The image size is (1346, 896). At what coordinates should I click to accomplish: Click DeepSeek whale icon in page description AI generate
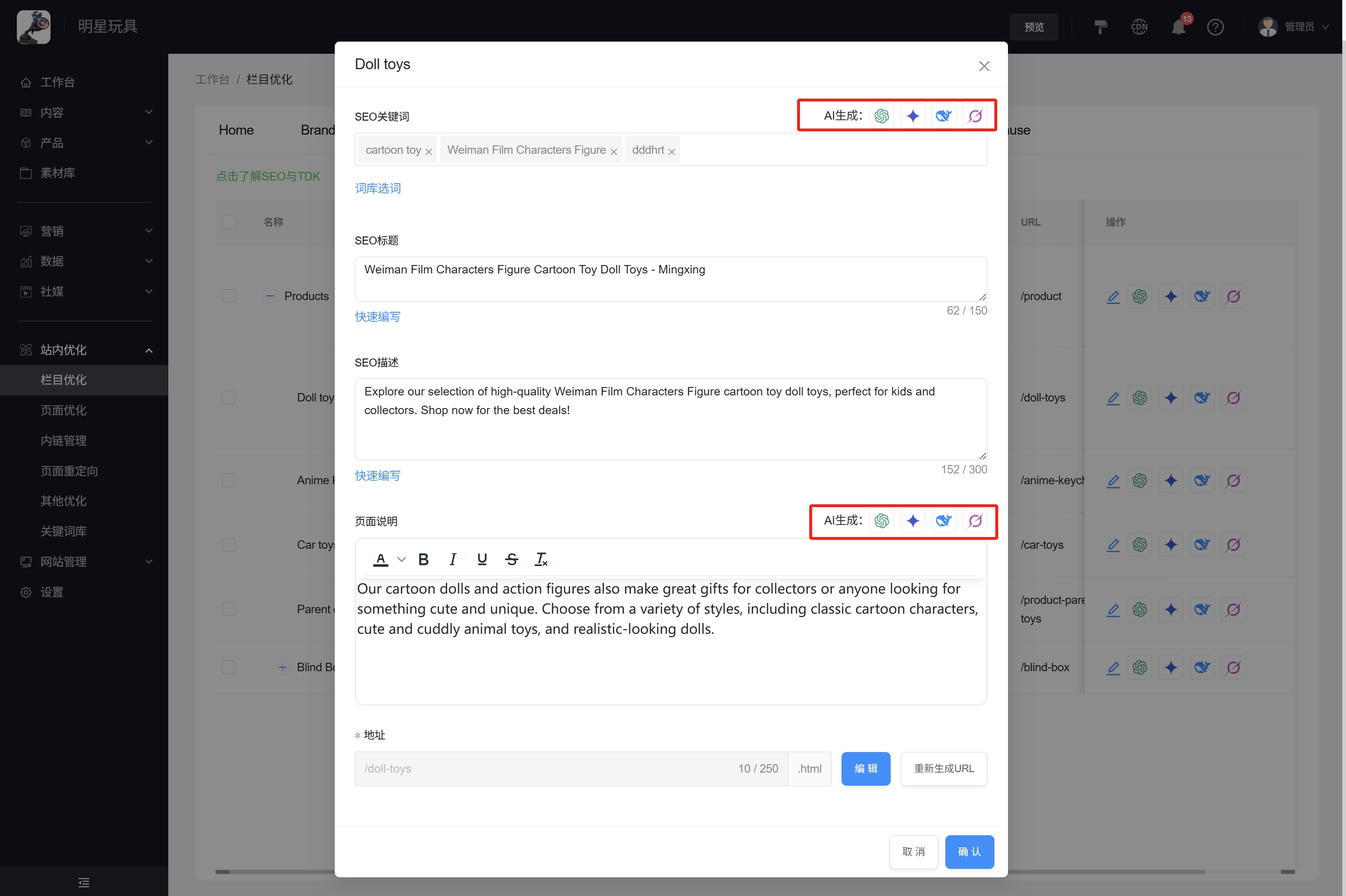tap(943, 521)
